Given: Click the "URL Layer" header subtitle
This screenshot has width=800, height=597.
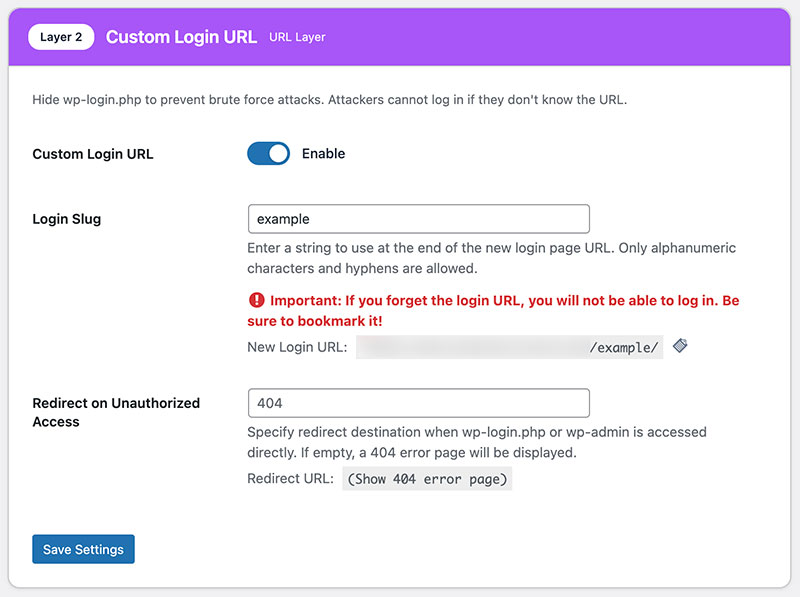Looking at the screenshot, I should (297, 37).
